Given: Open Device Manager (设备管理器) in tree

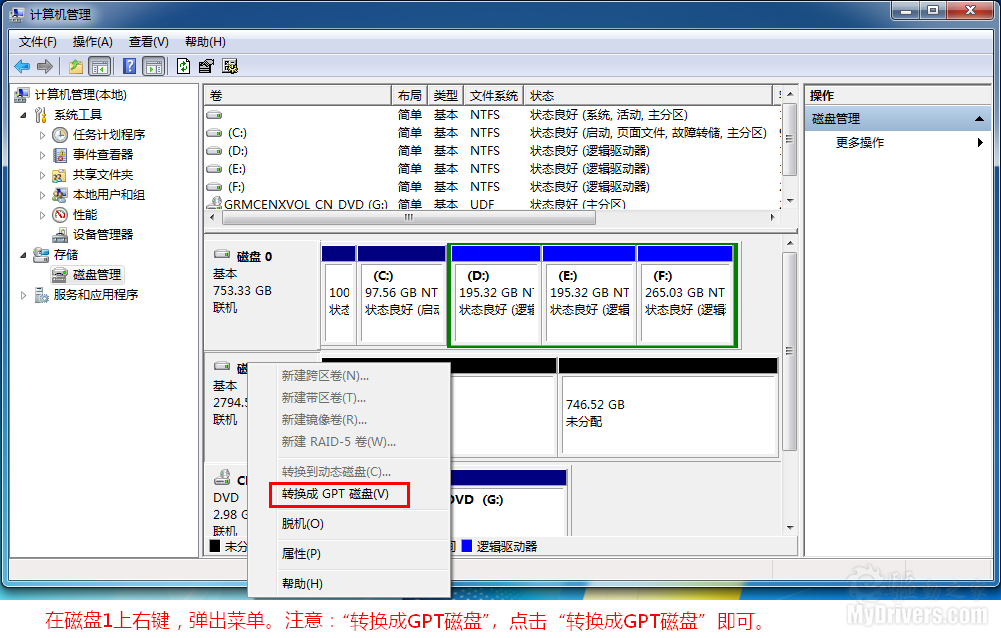Looking at the screenshot, I should pyautogui.click(x=102, y=234).
